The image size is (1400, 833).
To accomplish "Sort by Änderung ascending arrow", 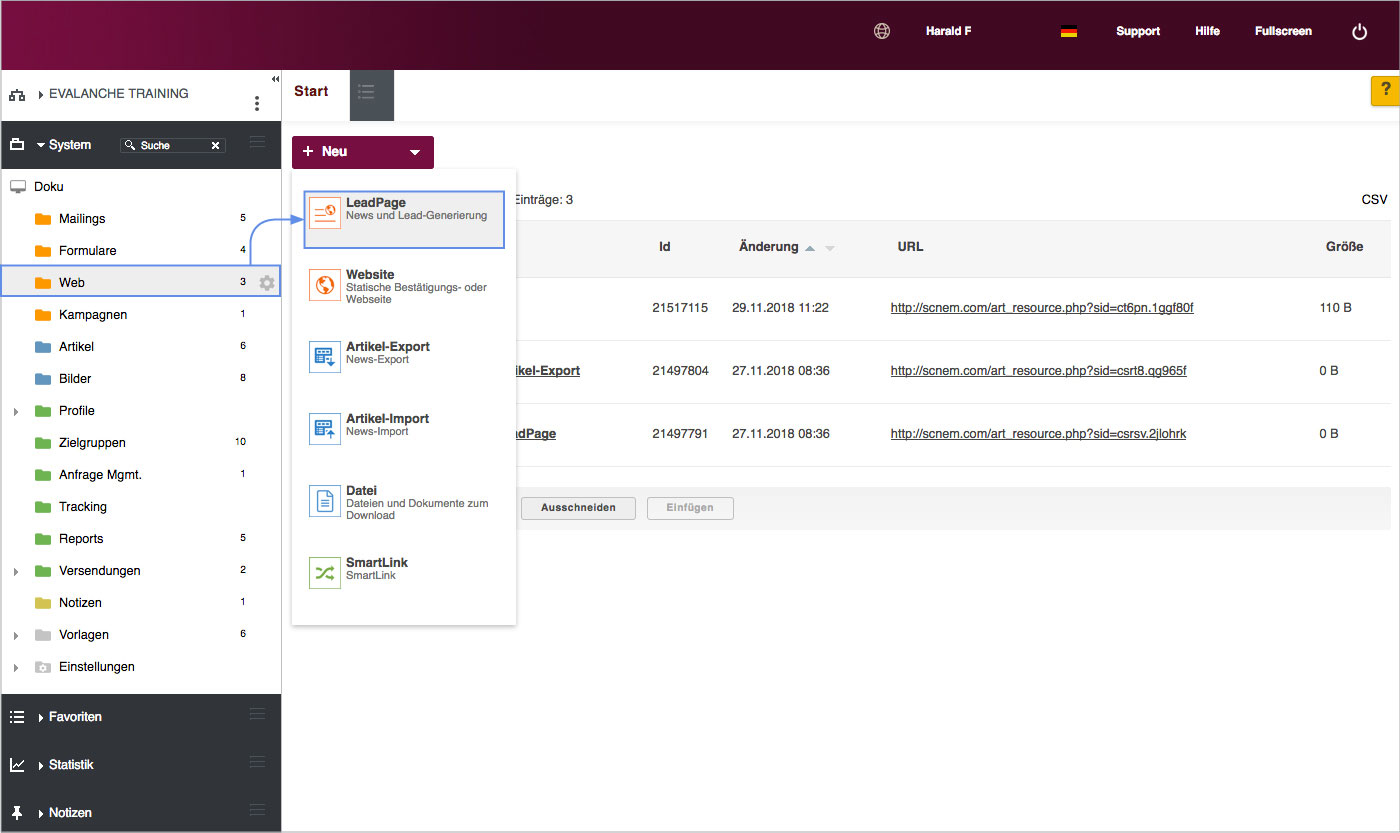I will point(810,247).
